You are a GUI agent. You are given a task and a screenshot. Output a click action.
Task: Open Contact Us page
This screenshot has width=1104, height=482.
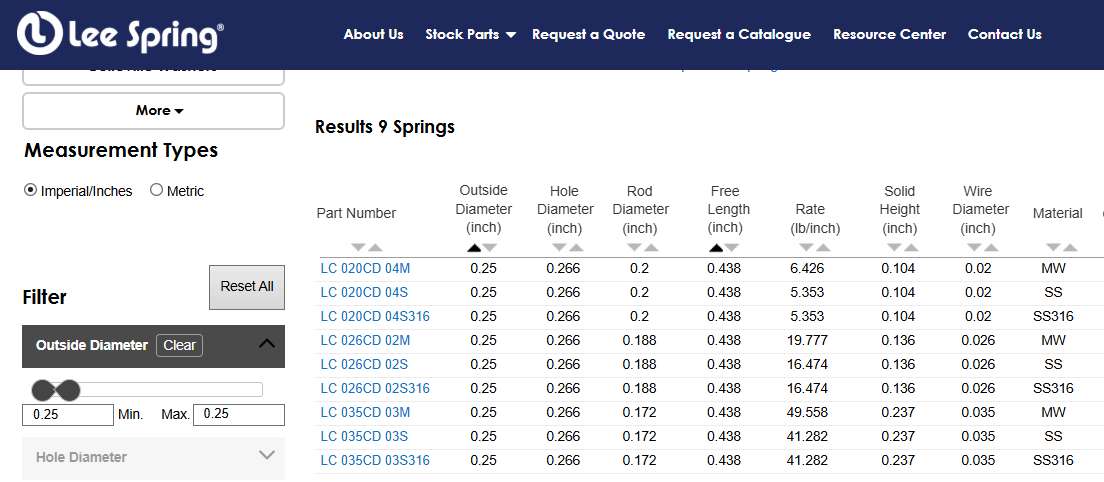pos(1005,34)
